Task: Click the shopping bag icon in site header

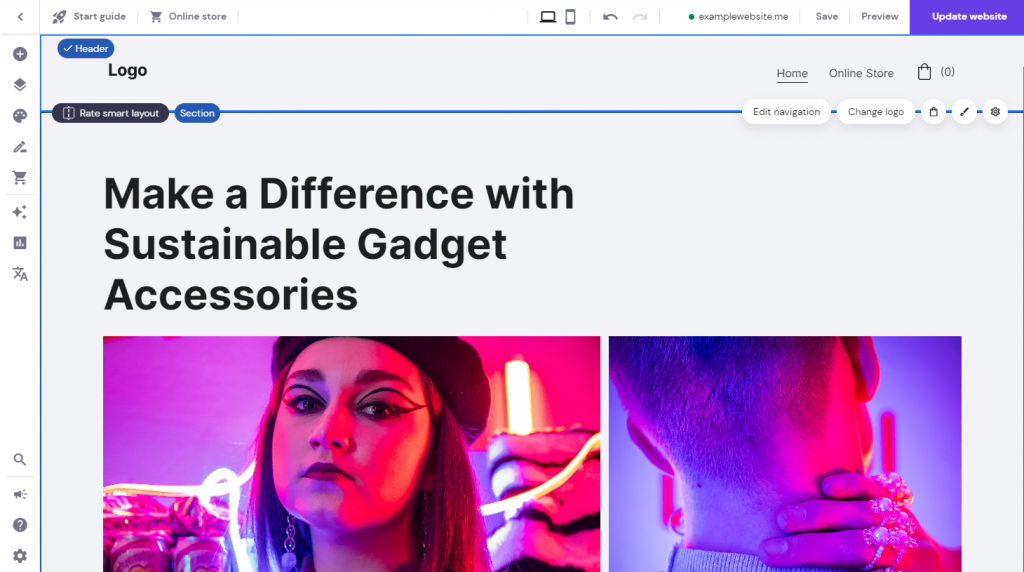Action: click(x=924, y=72)
